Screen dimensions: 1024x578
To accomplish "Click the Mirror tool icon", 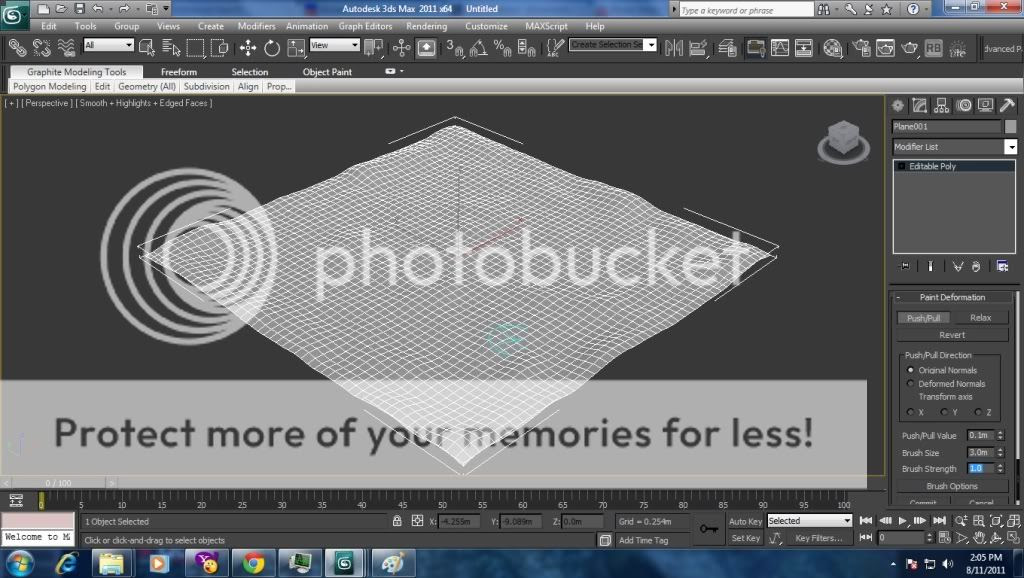I will click(674, 48).
